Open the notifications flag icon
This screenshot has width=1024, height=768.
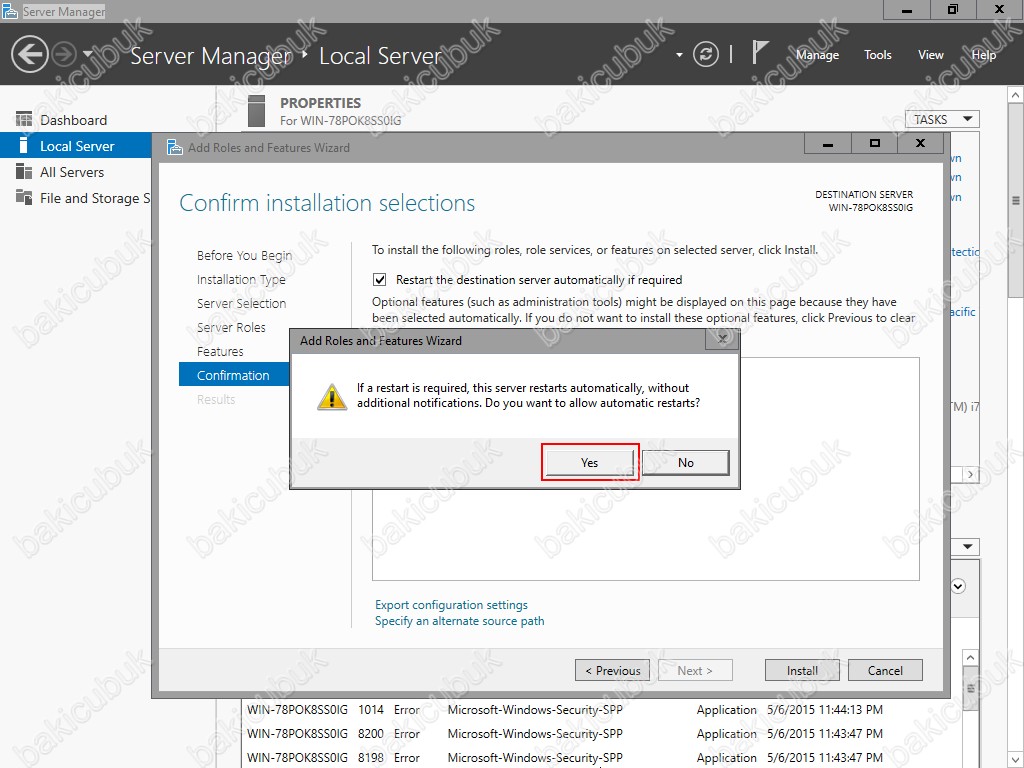(x=758, y=52)
